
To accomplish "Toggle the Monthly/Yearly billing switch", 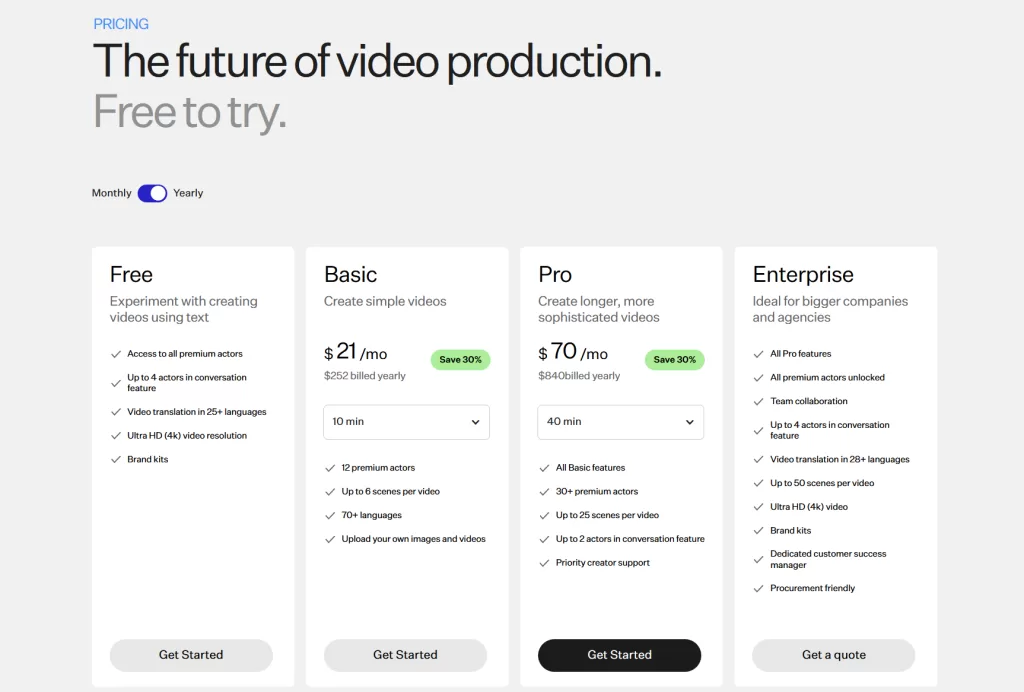I will point(152,193).
